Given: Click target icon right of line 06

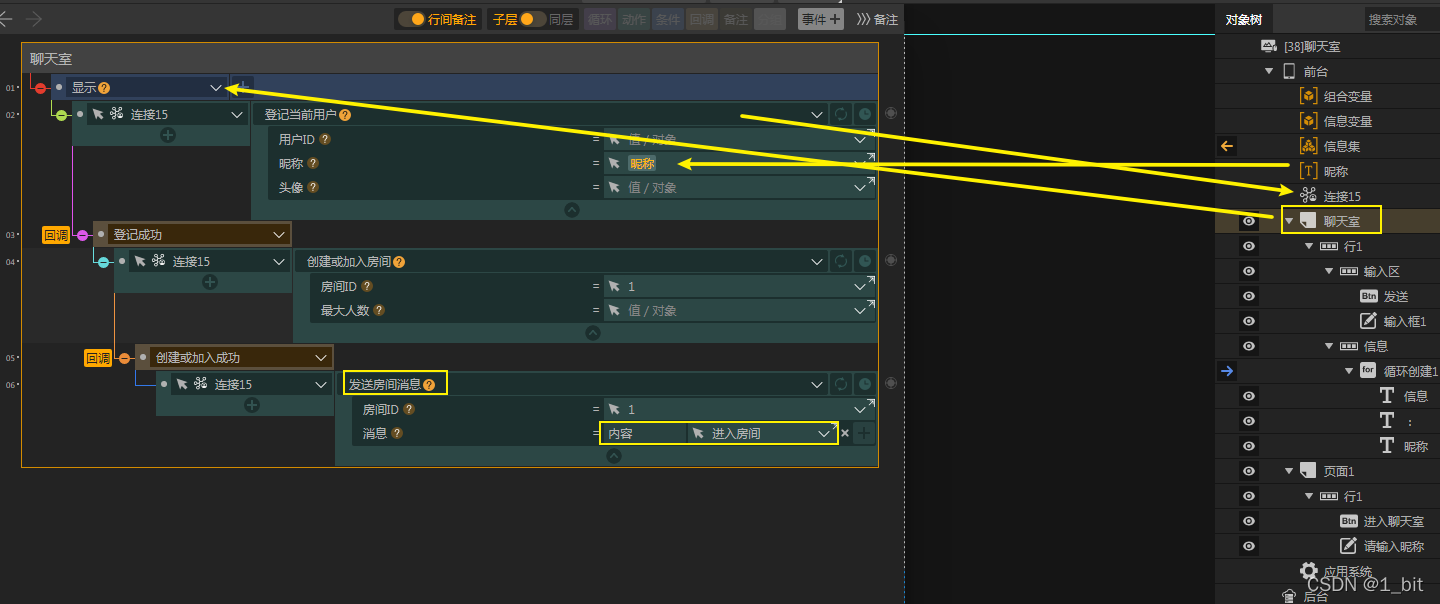Looking at the screenshot, I should coord(891,383).
